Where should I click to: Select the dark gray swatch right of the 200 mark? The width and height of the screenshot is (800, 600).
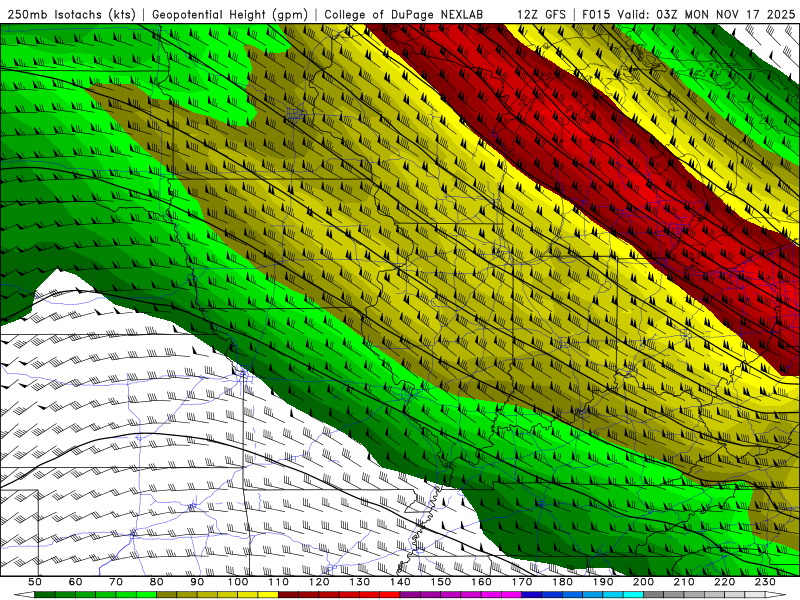tap(654, 594)
